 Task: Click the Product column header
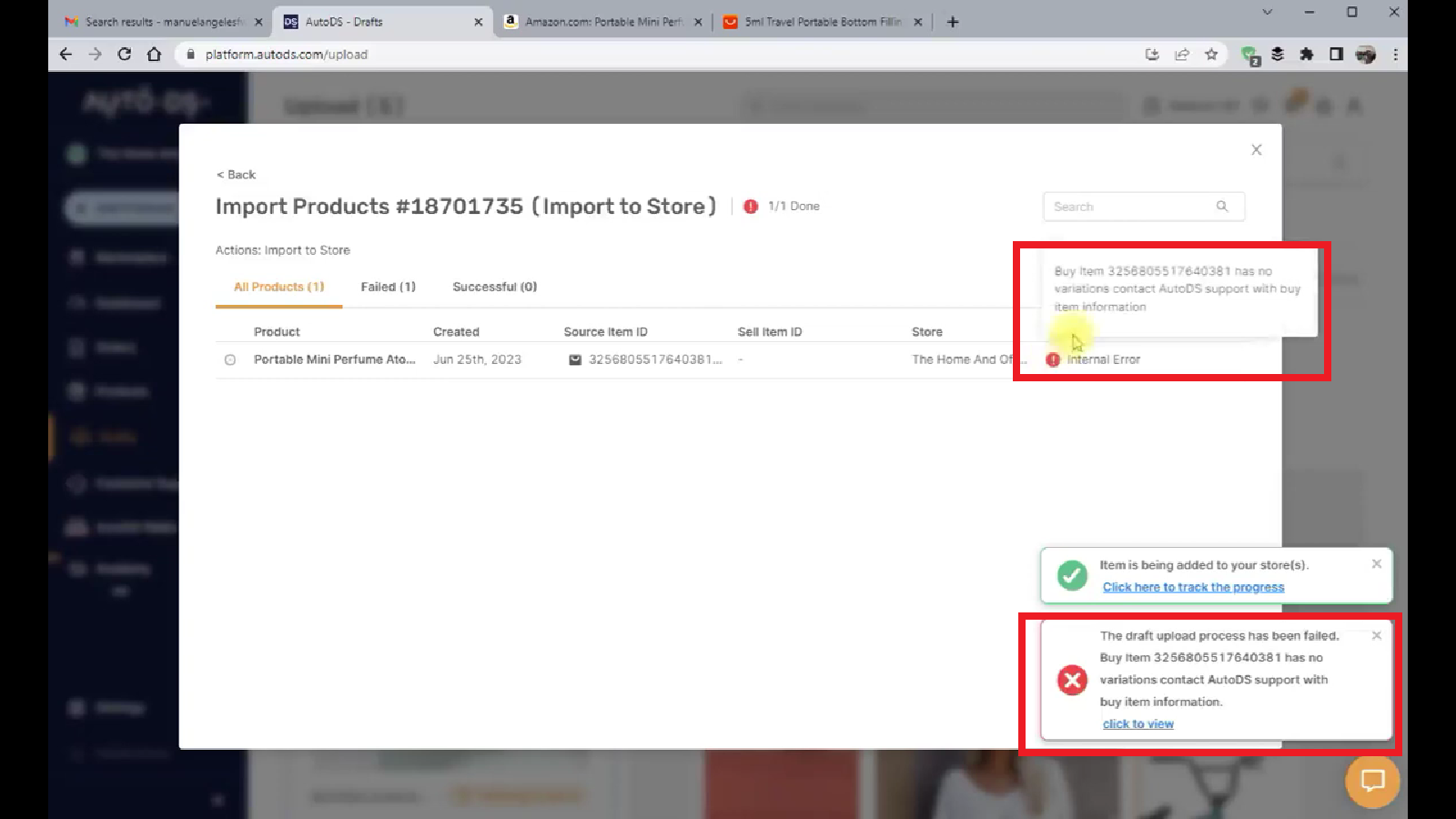pos(277,332)
